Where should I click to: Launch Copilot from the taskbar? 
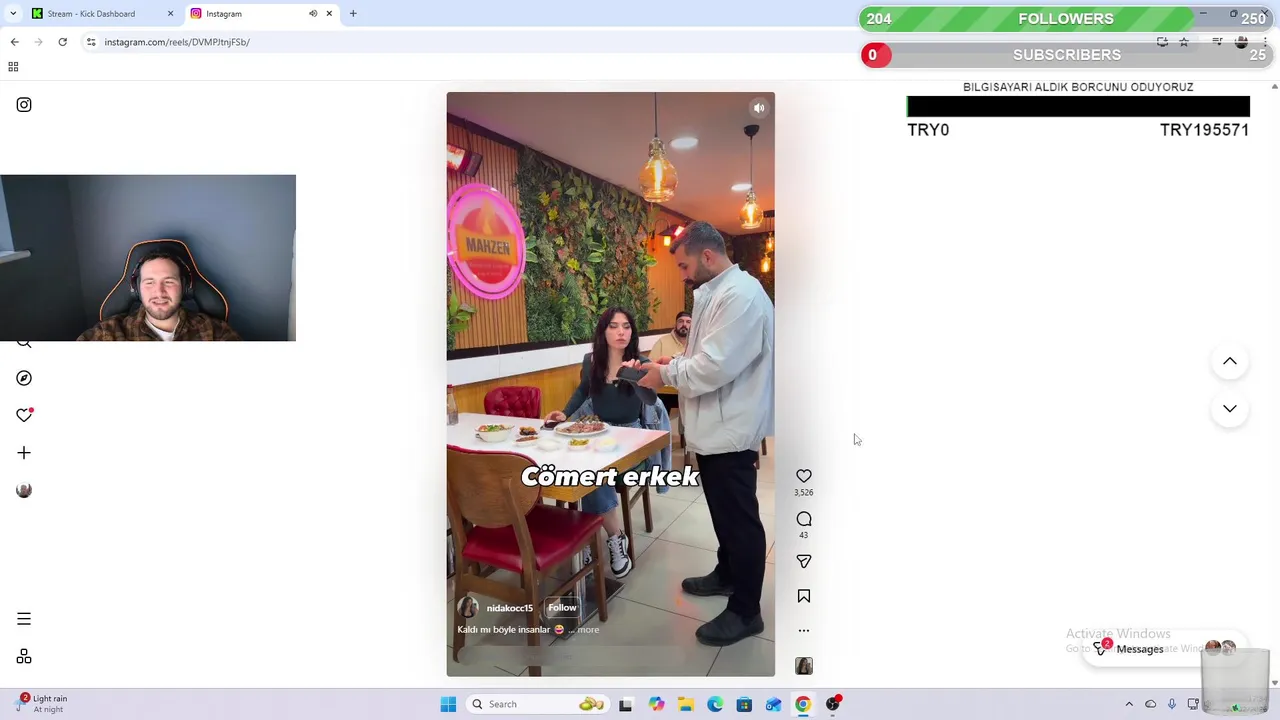[656, 704]
